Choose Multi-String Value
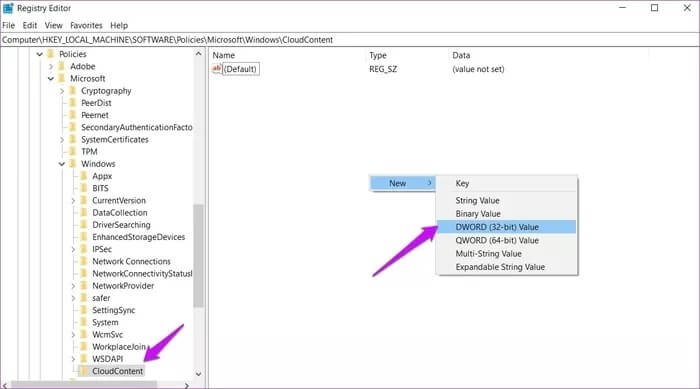The image size is (700, 389). pos(506,254)
